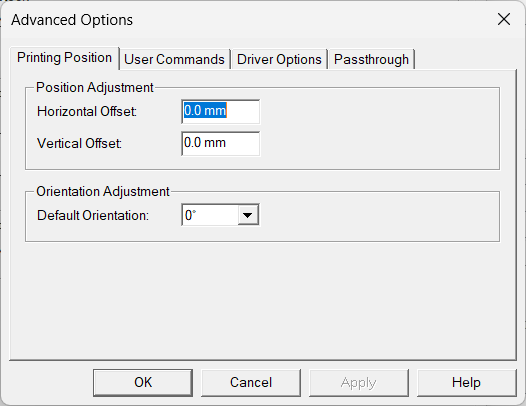
Task: Click the Default Orientation label
Action: click(93, 215)
